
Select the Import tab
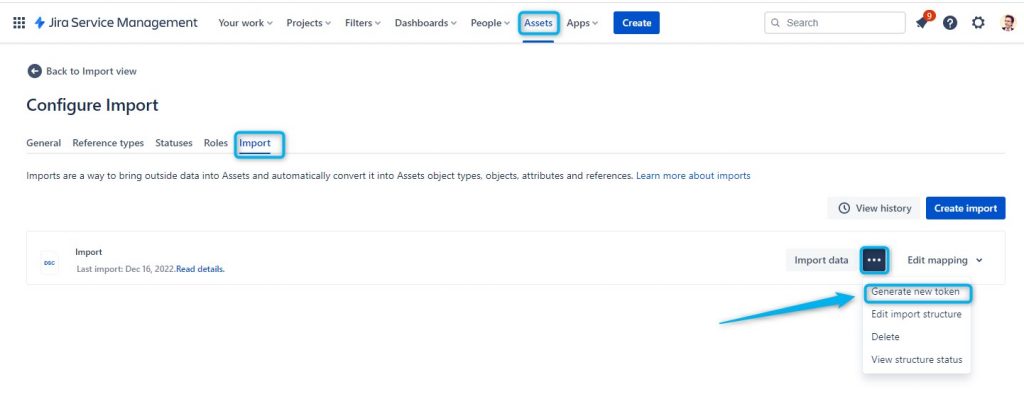(x=255, y=143)
